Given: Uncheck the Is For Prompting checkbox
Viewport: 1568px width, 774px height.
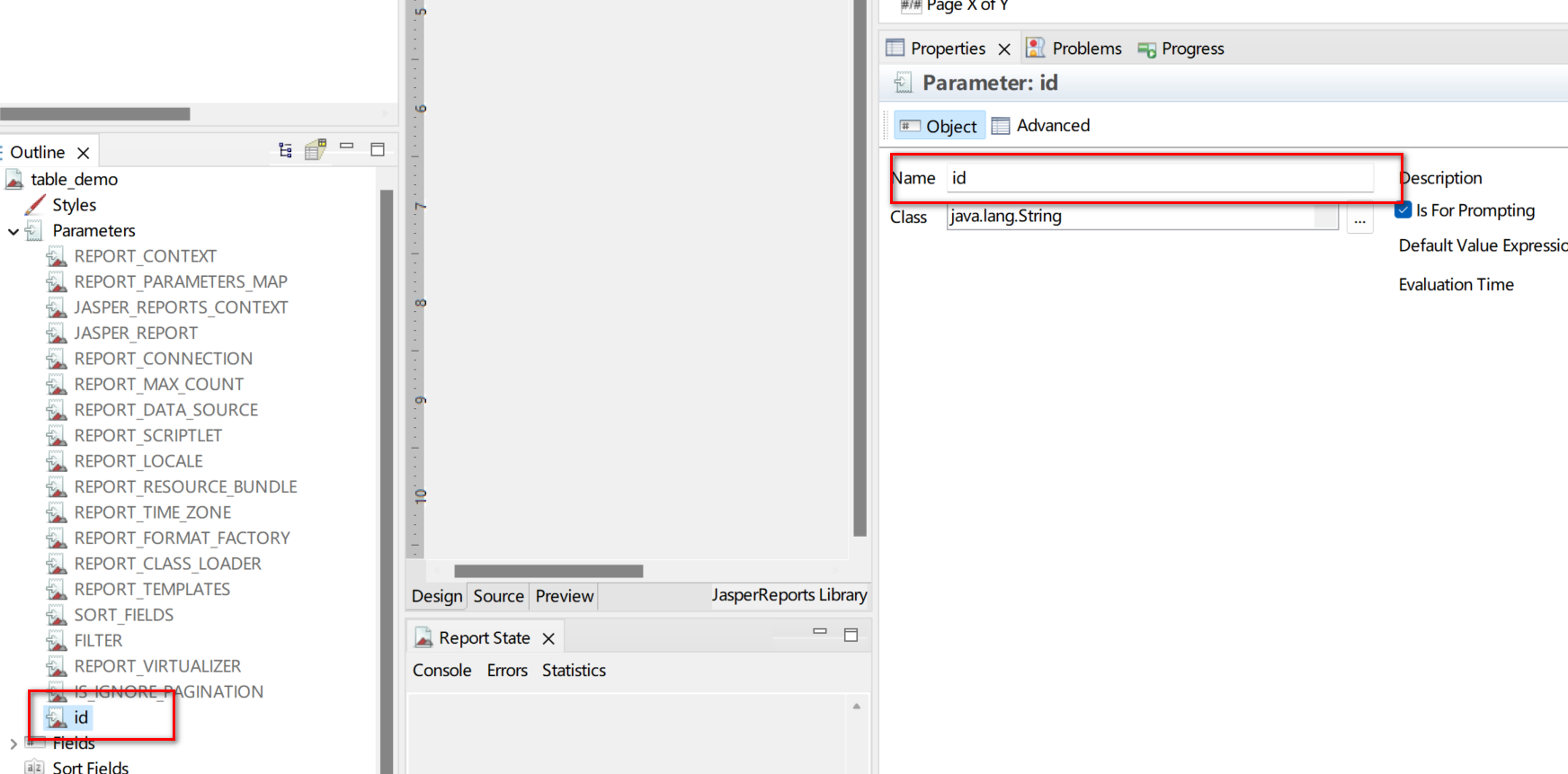Looking at the screenshot, I should coord(1403,210).
